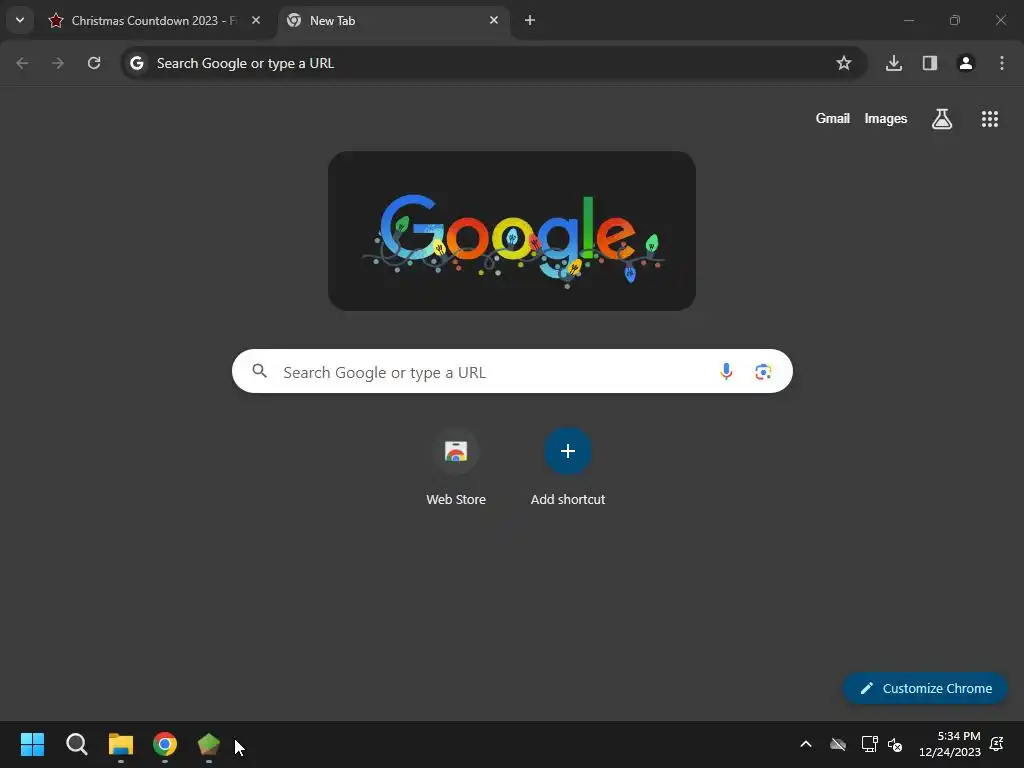1024x768 pixels.
Task: Open the Chrome three-dot menu
Action: (x=1002, y=63)
